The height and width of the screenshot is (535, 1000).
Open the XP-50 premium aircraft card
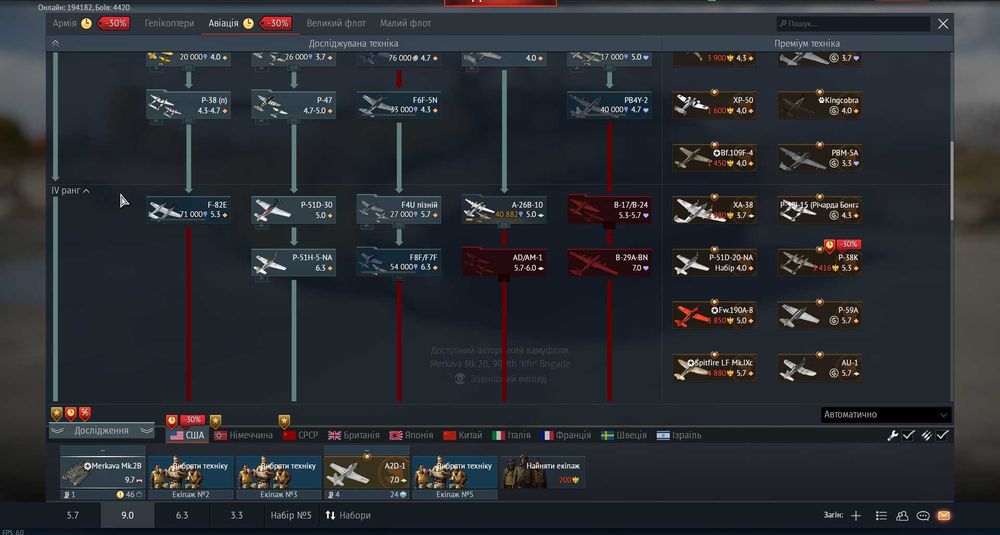coord(714,105)
